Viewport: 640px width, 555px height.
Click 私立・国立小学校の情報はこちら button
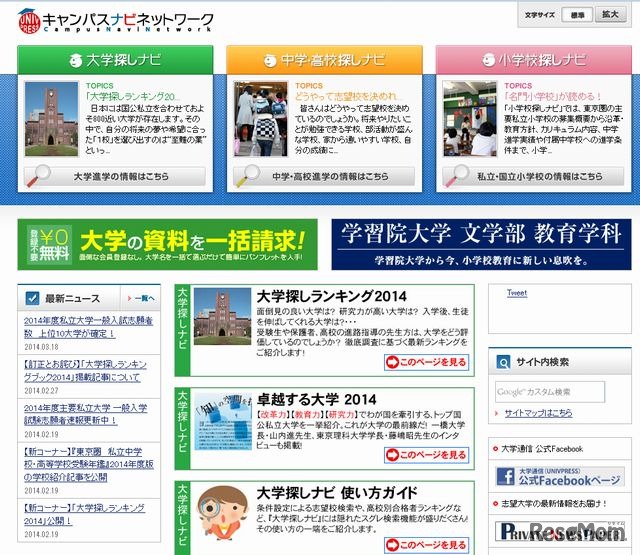click(533, 176)
